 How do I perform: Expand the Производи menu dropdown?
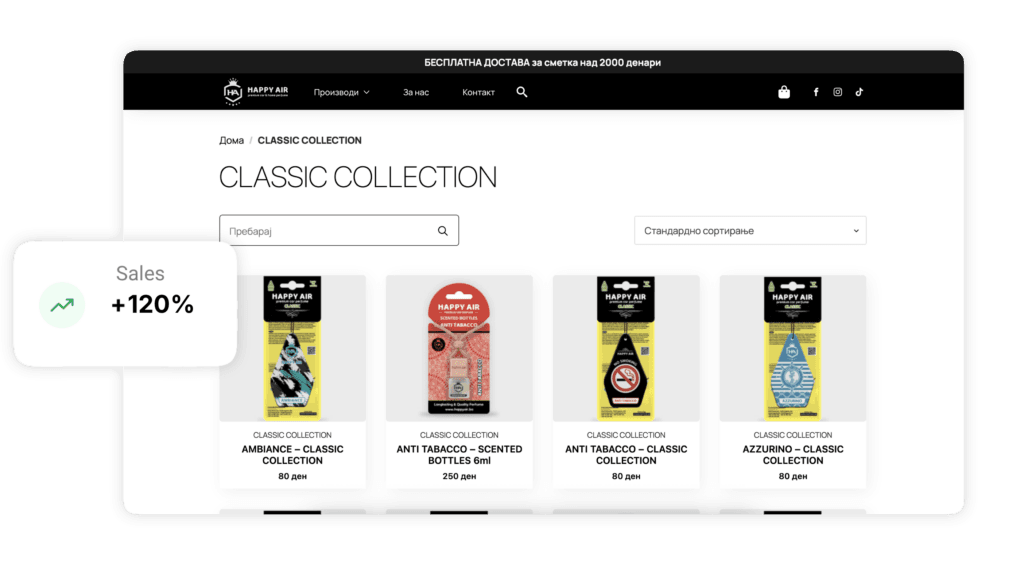[342, 92]
